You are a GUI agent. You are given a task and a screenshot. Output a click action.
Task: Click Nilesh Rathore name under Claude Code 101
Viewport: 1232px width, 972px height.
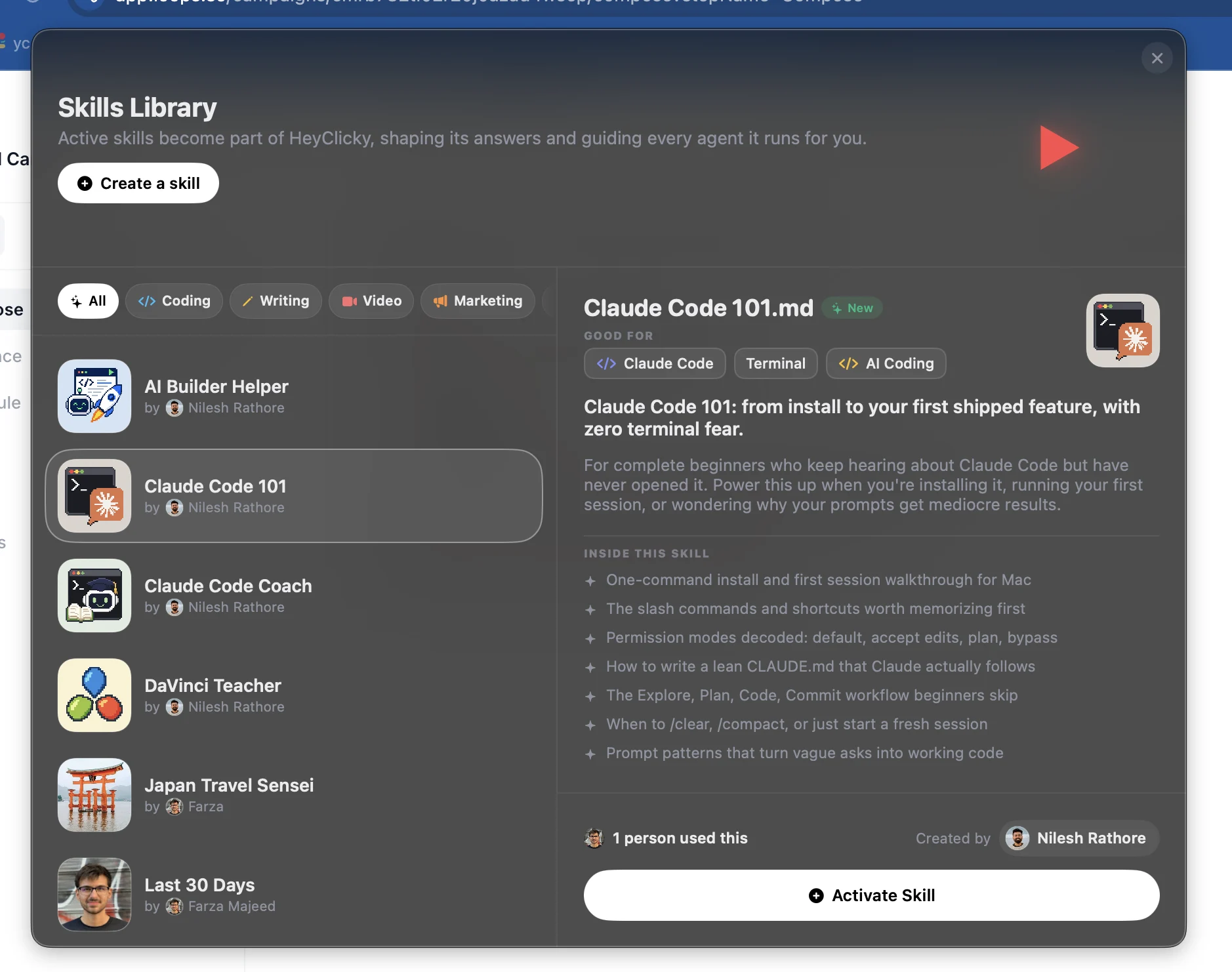pyautogui.click(x=236, y=508)
